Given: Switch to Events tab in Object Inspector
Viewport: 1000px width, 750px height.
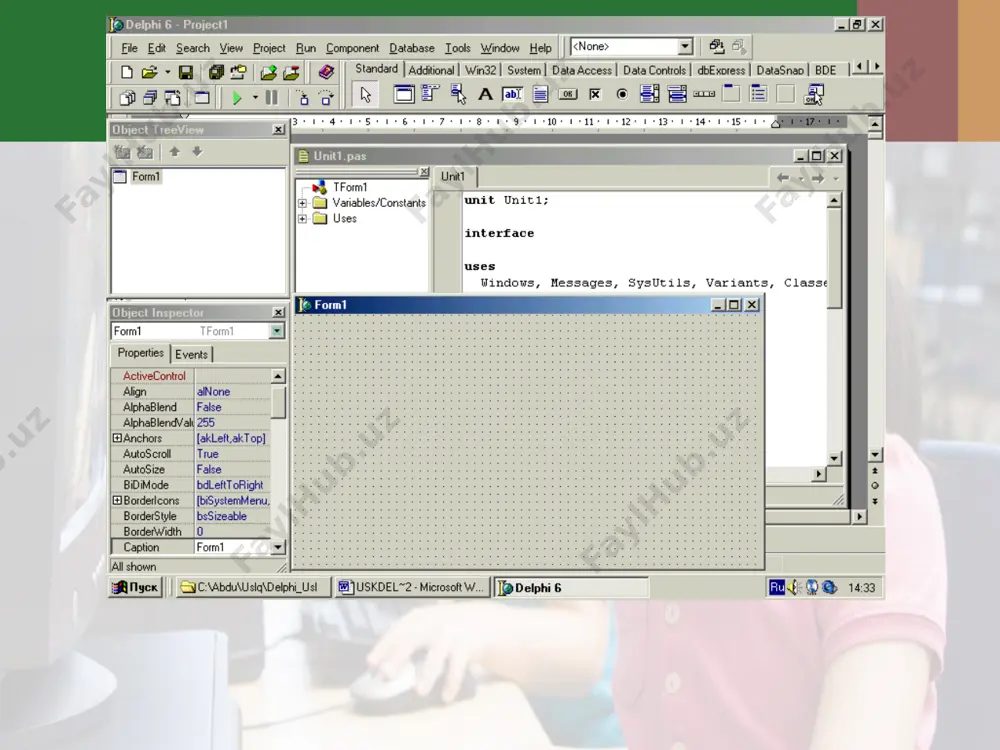Looking at the screenshot, I should click(x=191, y=355).
